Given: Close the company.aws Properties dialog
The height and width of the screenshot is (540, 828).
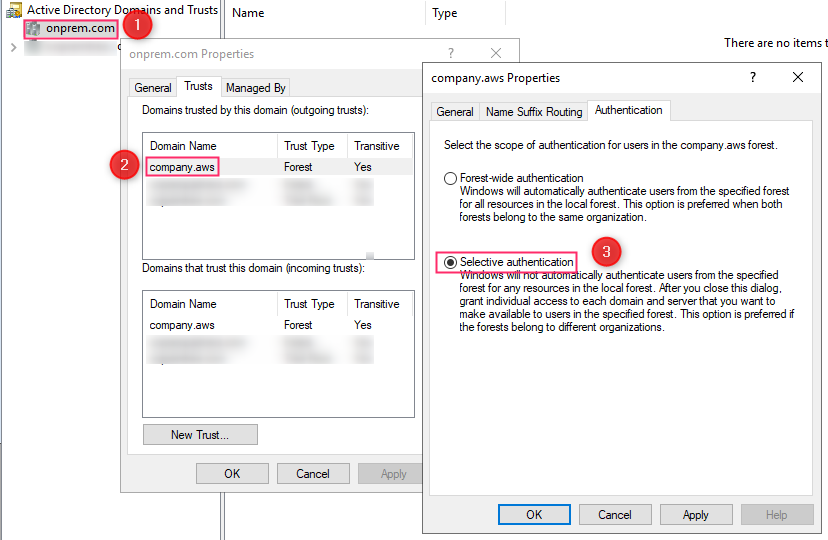Looking at the screenshot, I should point(798,78).
